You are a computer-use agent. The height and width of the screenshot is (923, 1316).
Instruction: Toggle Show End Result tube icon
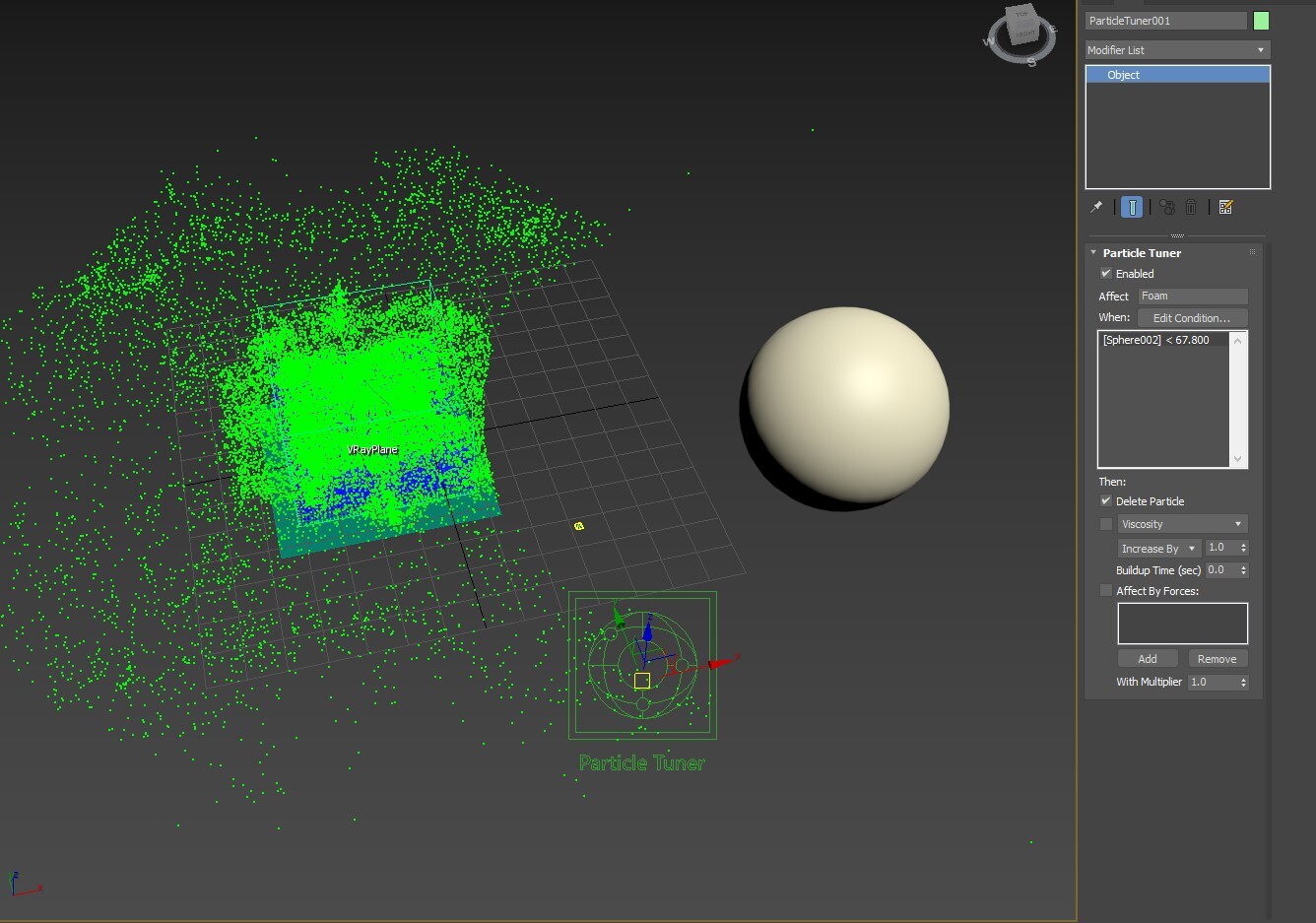(1132, 207)
